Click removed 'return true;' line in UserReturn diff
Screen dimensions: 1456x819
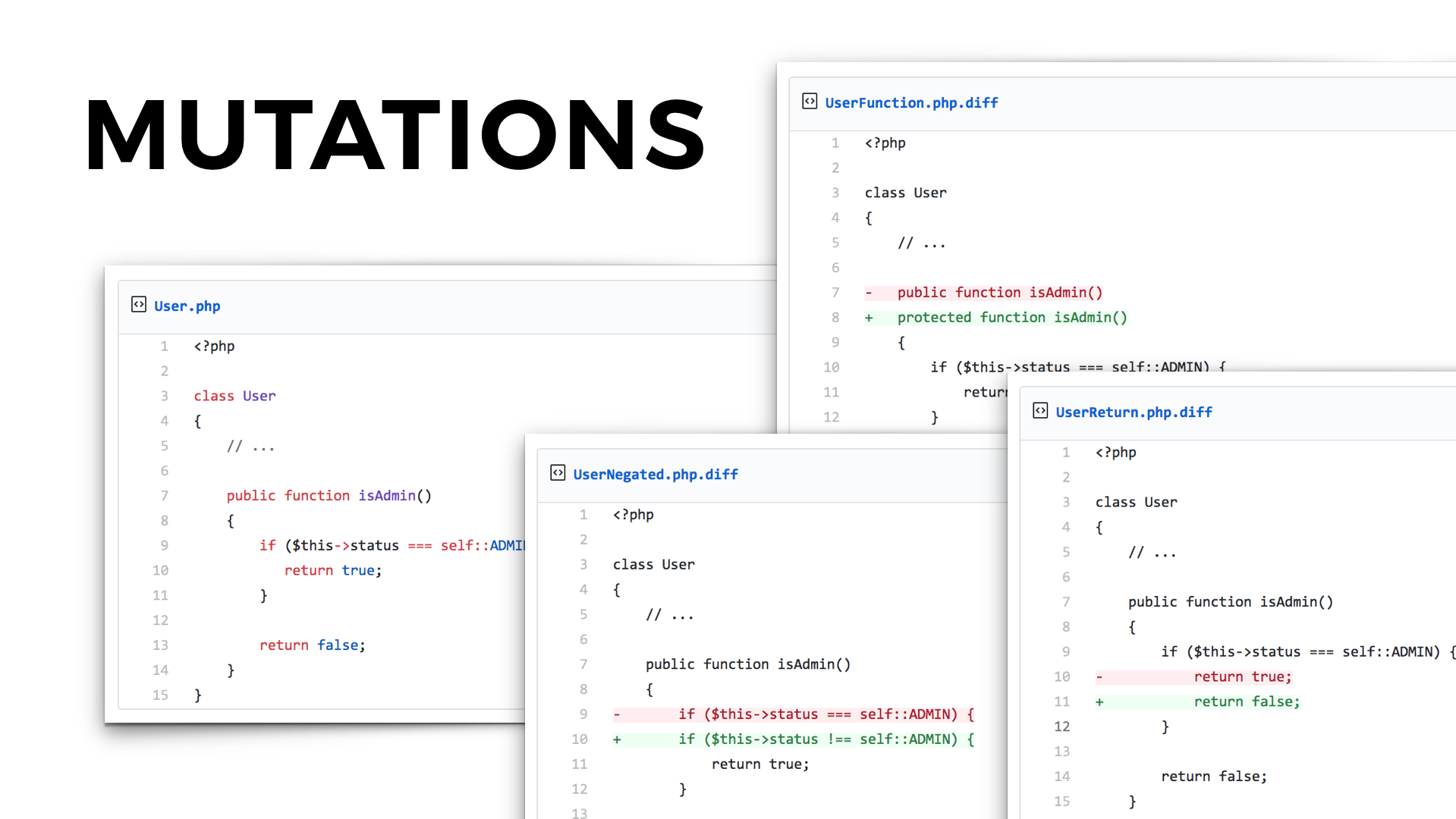click(x=1242, y=676)
